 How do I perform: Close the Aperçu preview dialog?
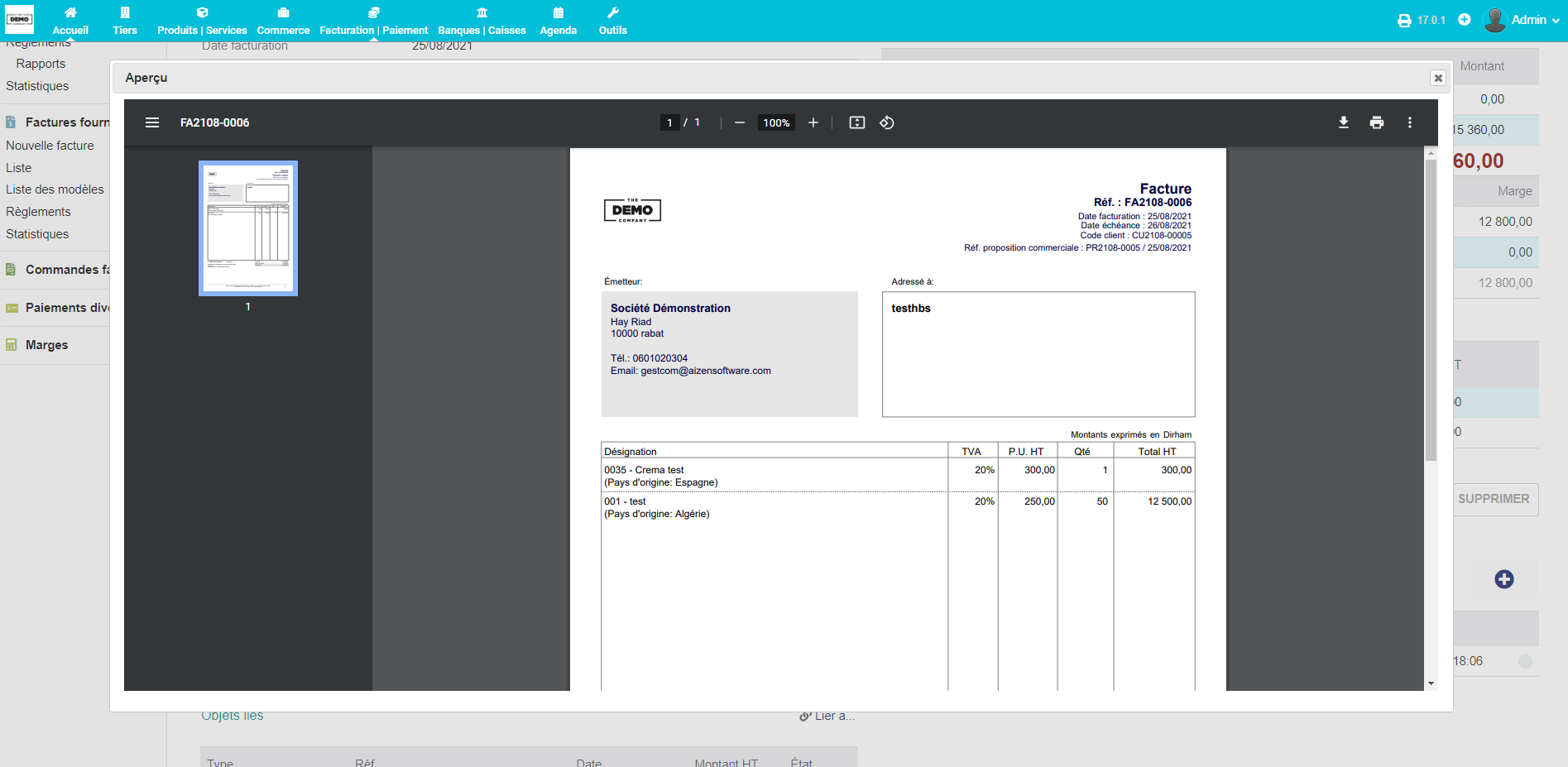click(x=1438, y=78)
